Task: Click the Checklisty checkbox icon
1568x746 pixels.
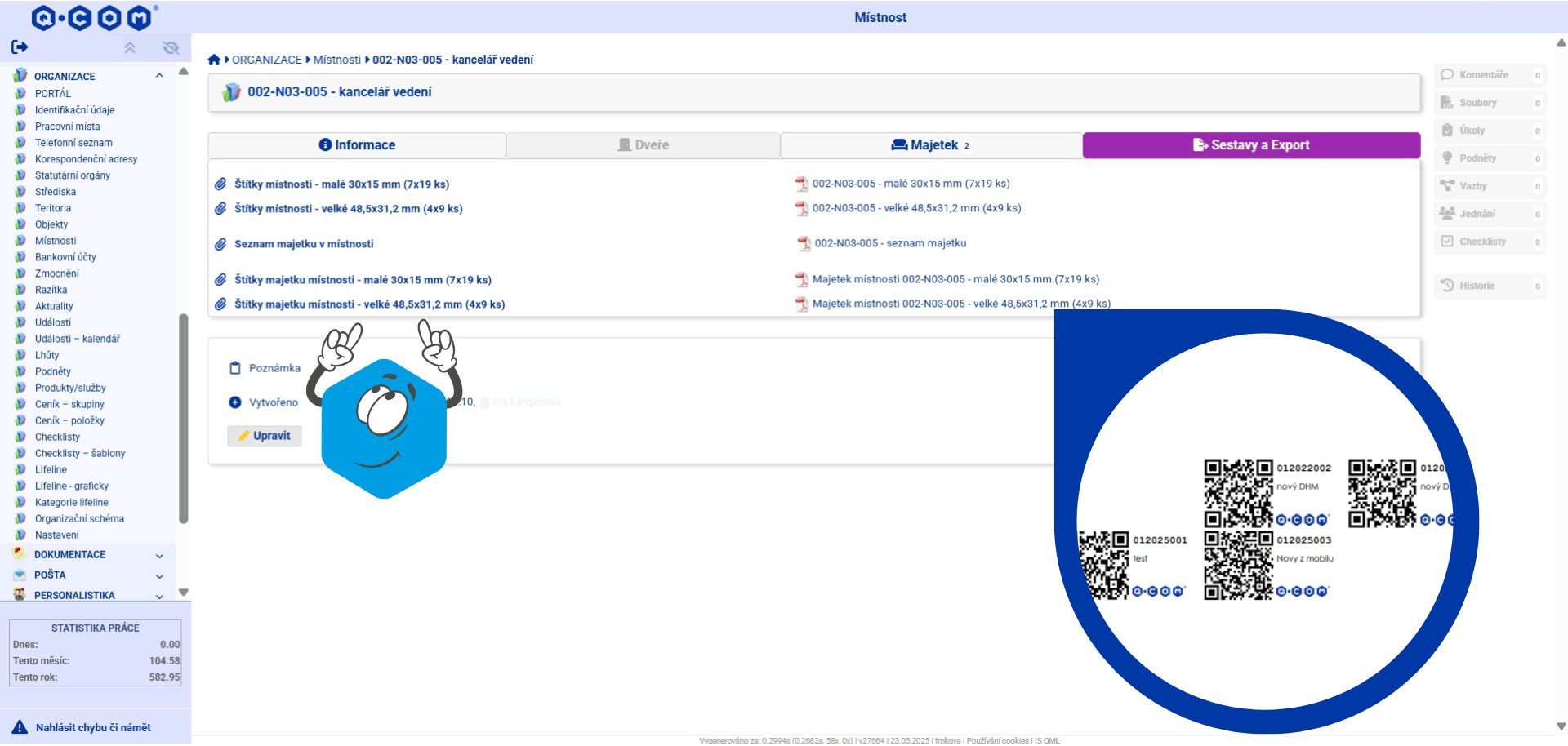Action: click(x=1447, y=242)
